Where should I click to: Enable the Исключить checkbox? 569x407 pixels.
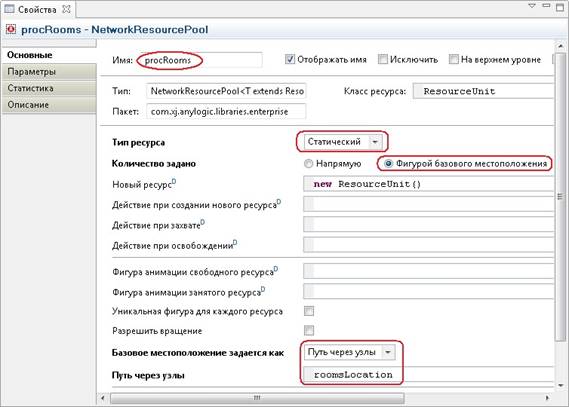tap(382, 59)
